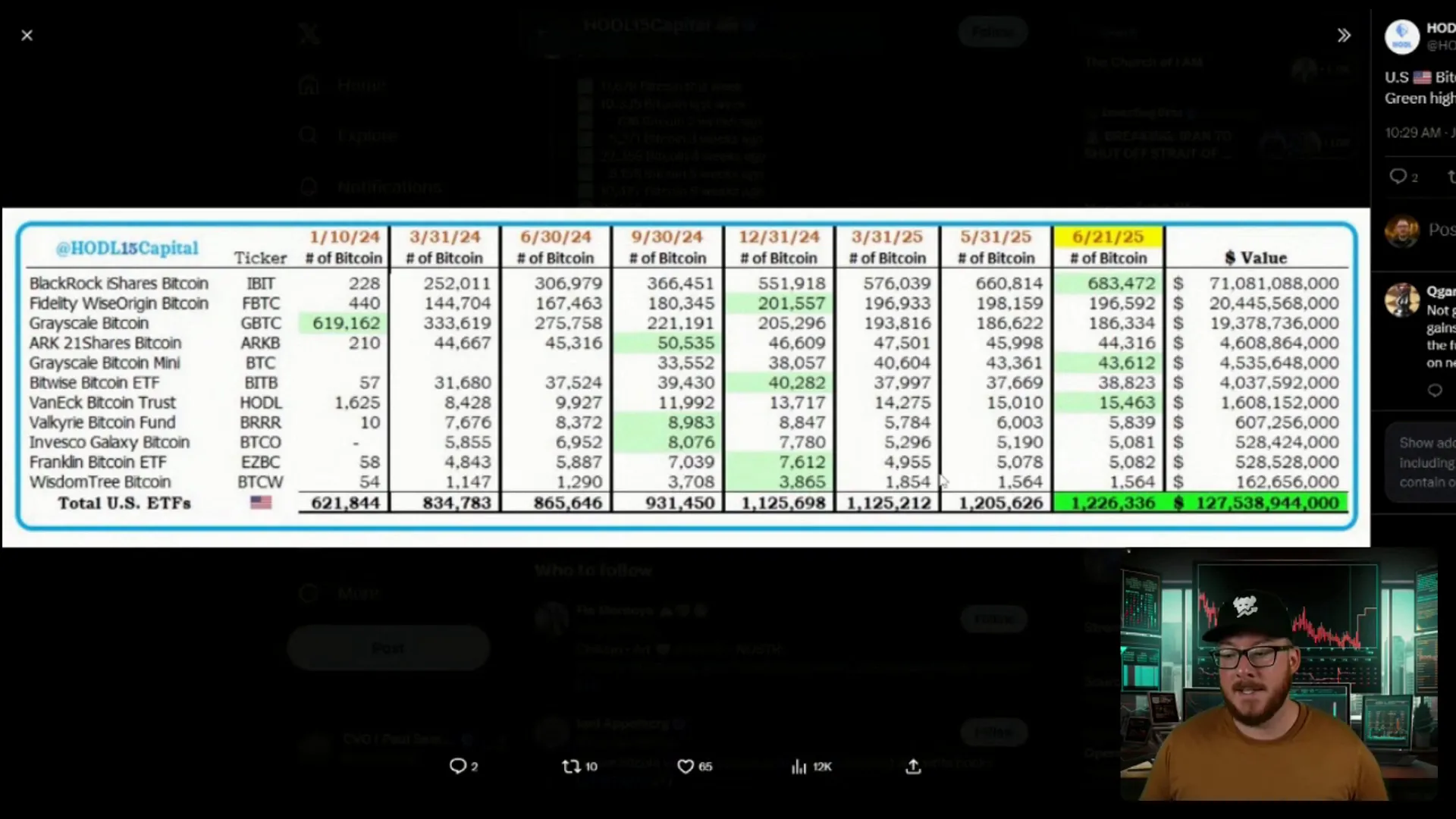
Task: Click WisdomTree Bitcoin row label
Action: click(100, 482)
